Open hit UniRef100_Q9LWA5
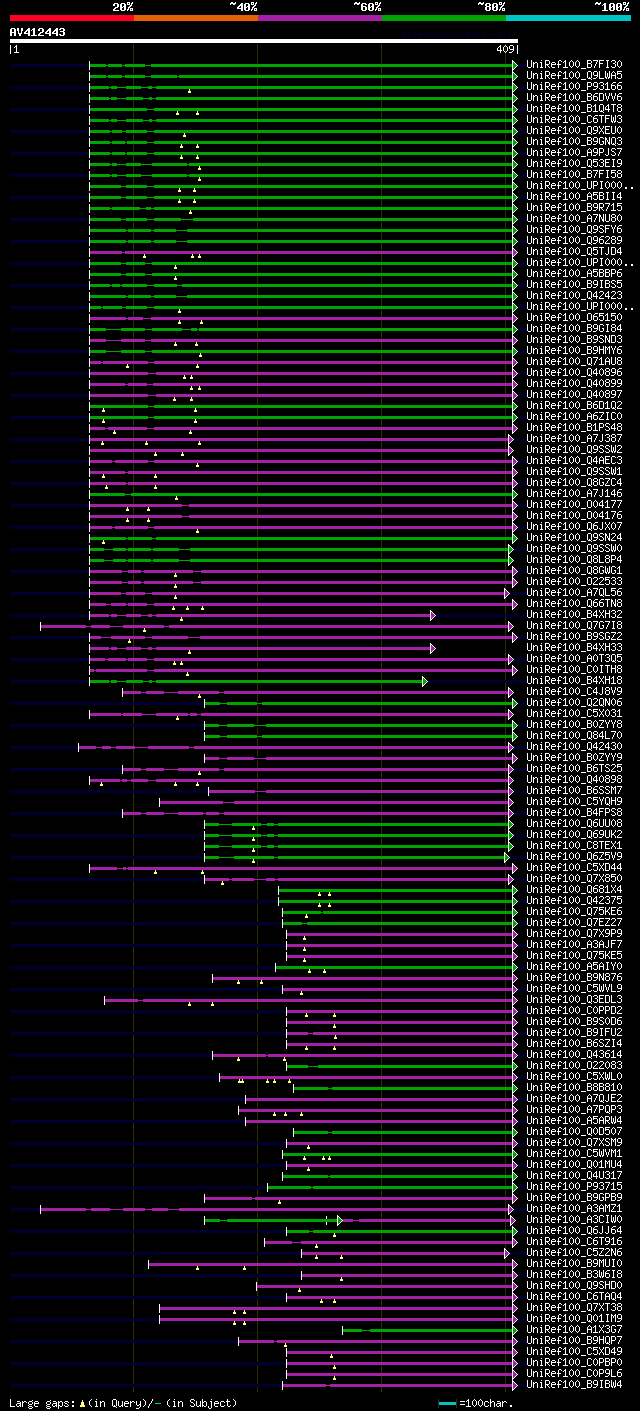This screenshot has width=640, height=1411. point(574,75)
